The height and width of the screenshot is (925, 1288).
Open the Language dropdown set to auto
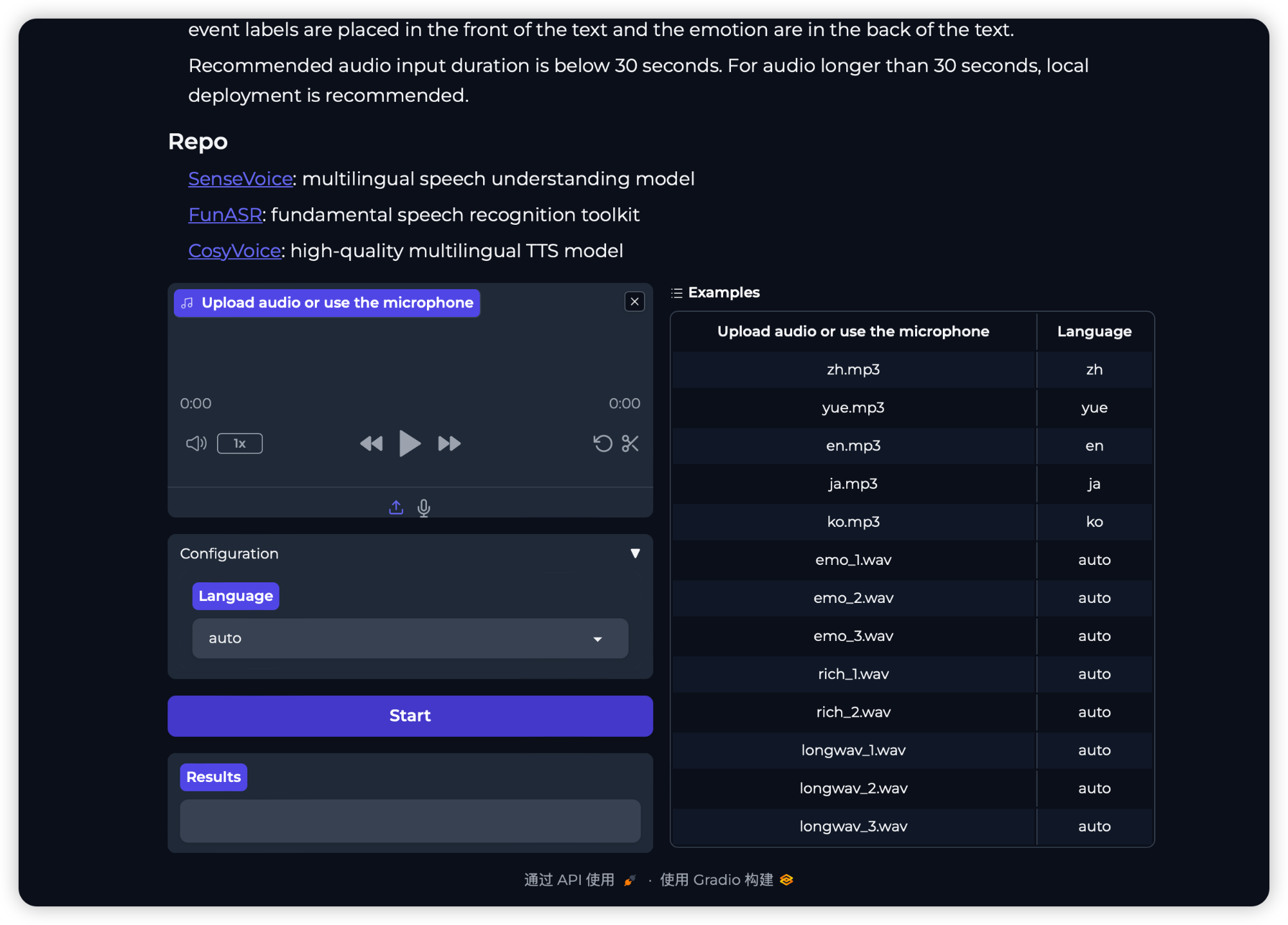click(x=410, y=638)
